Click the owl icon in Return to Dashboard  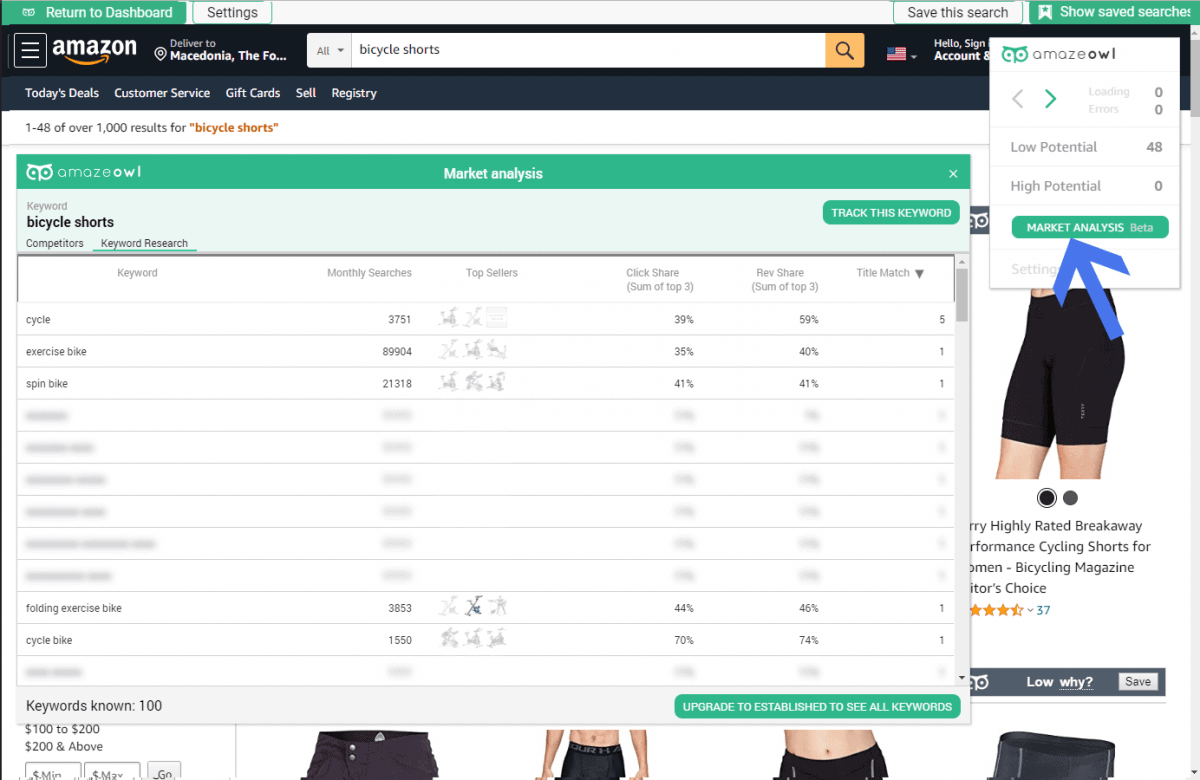tap(30, 12)
